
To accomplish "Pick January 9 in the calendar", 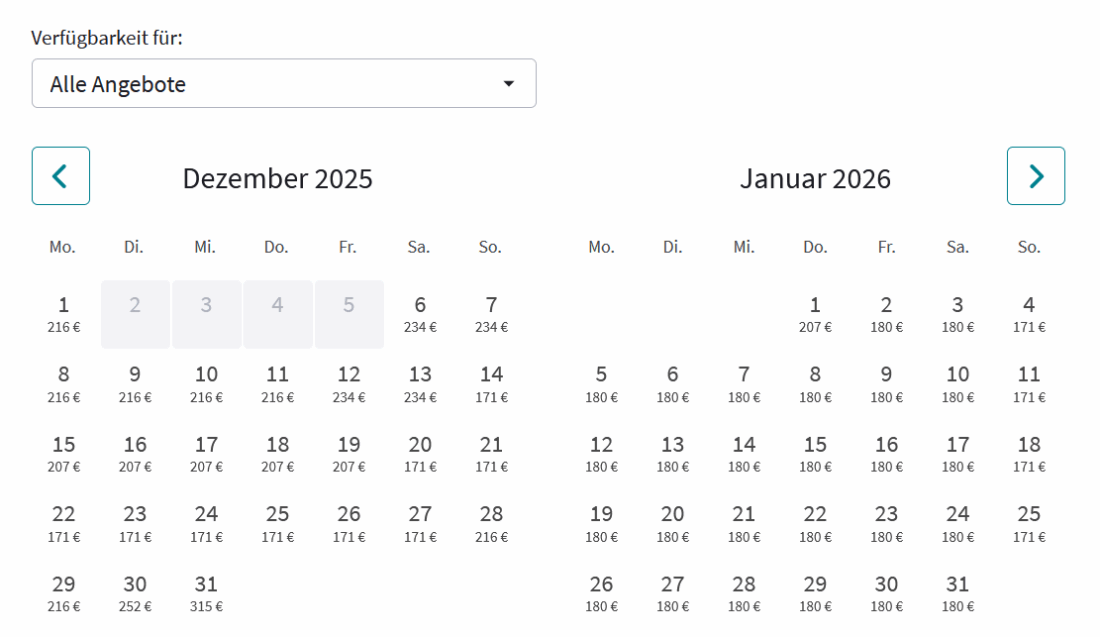I will pyautogui.click(x=886, y=384).
